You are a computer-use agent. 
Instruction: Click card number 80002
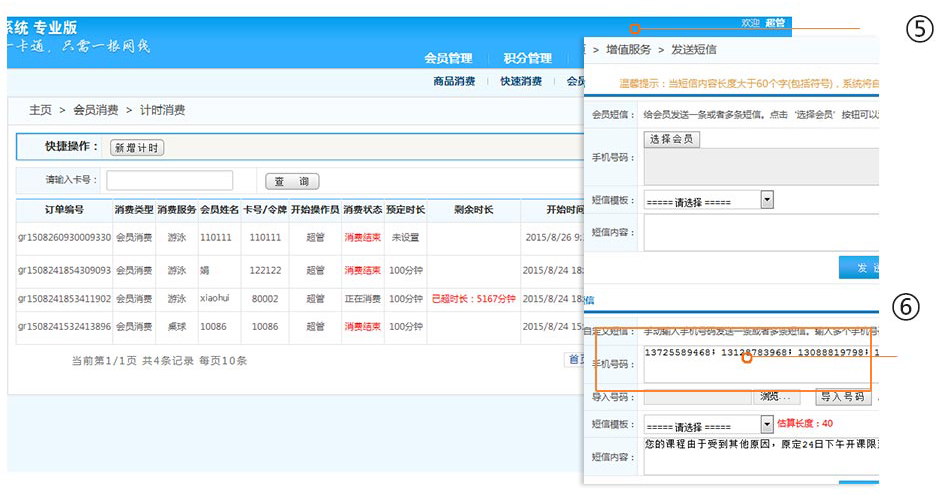(x=265, y=298)
